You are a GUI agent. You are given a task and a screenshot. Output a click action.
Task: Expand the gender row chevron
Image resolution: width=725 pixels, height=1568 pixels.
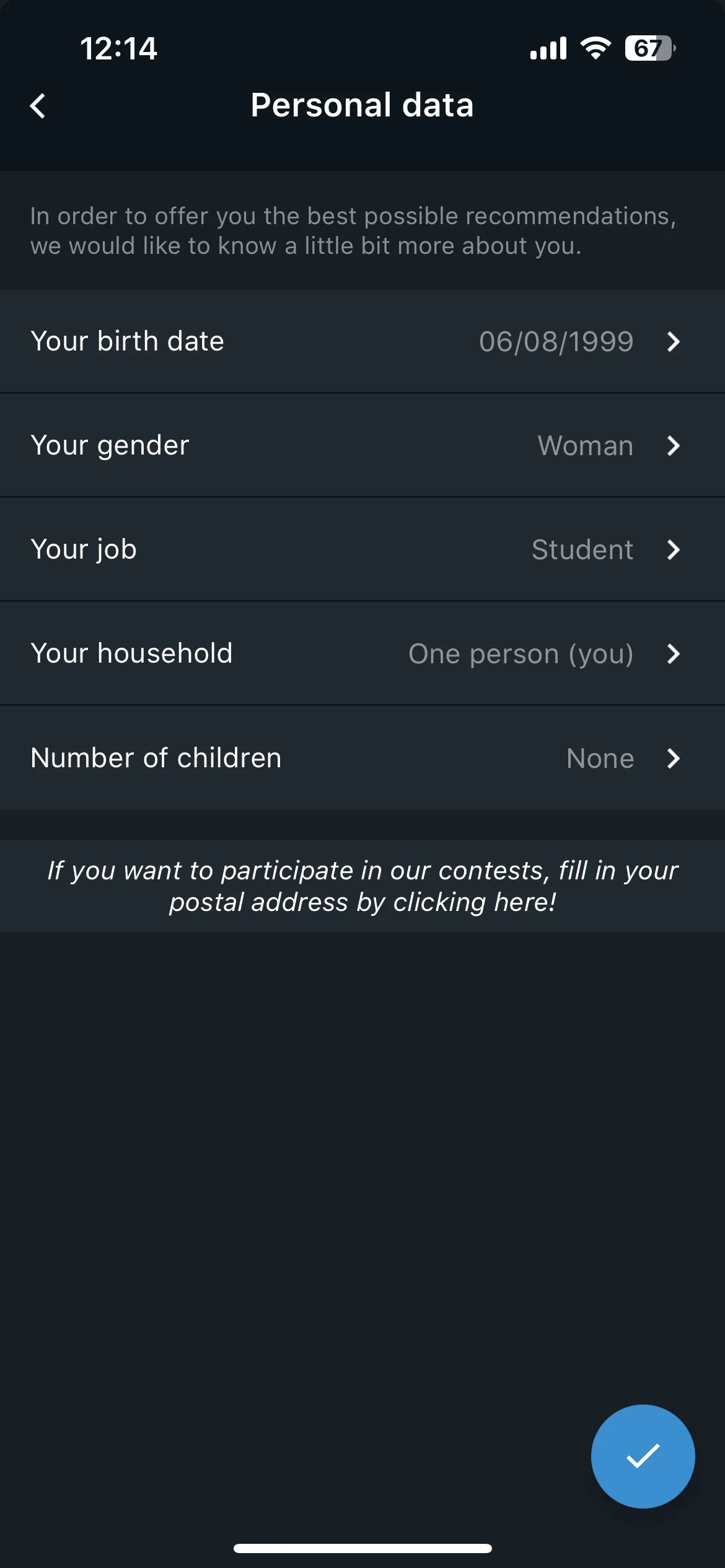click(674, 446)
